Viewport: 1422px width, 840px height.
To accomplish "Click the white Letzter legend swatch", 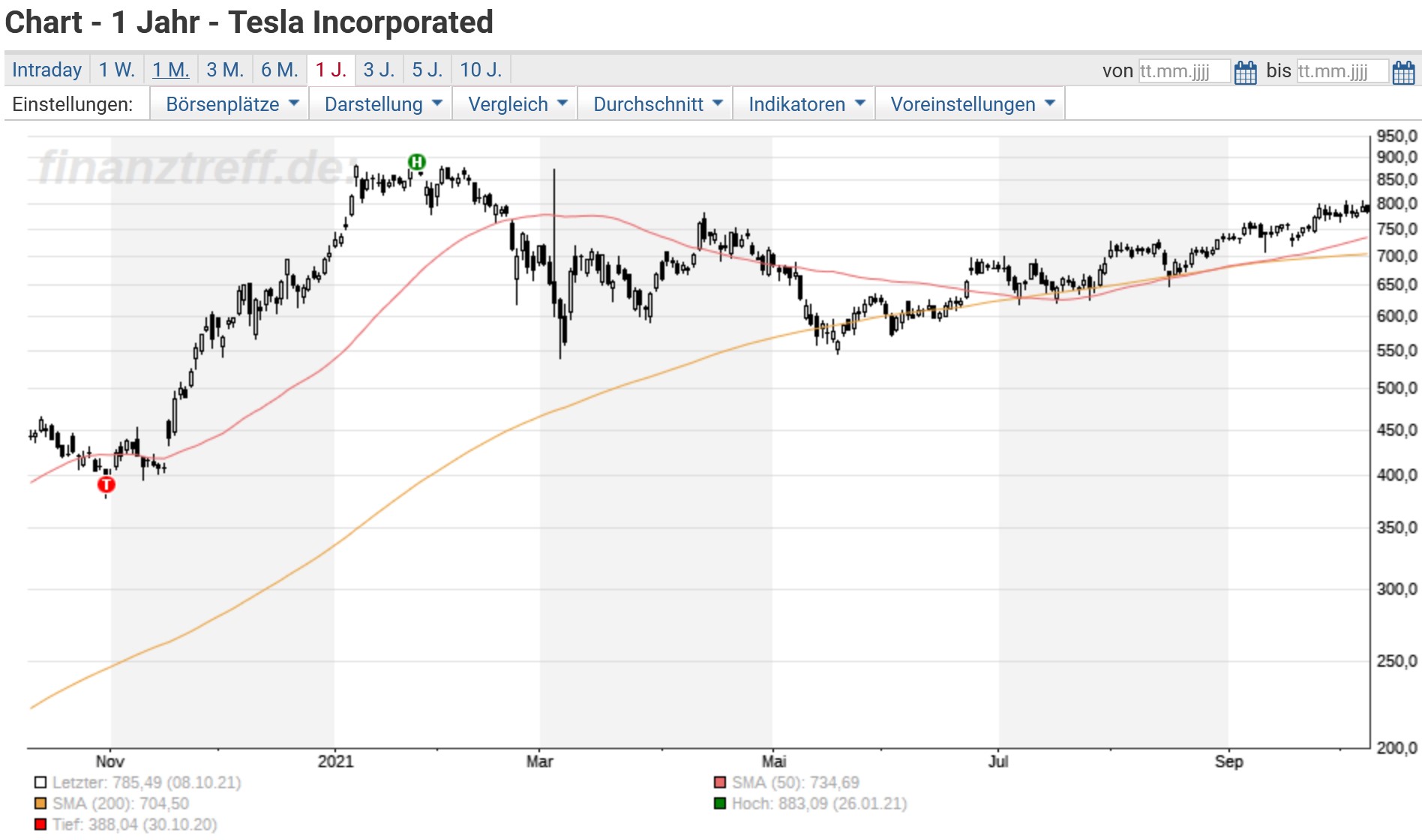I will [40, 782].
